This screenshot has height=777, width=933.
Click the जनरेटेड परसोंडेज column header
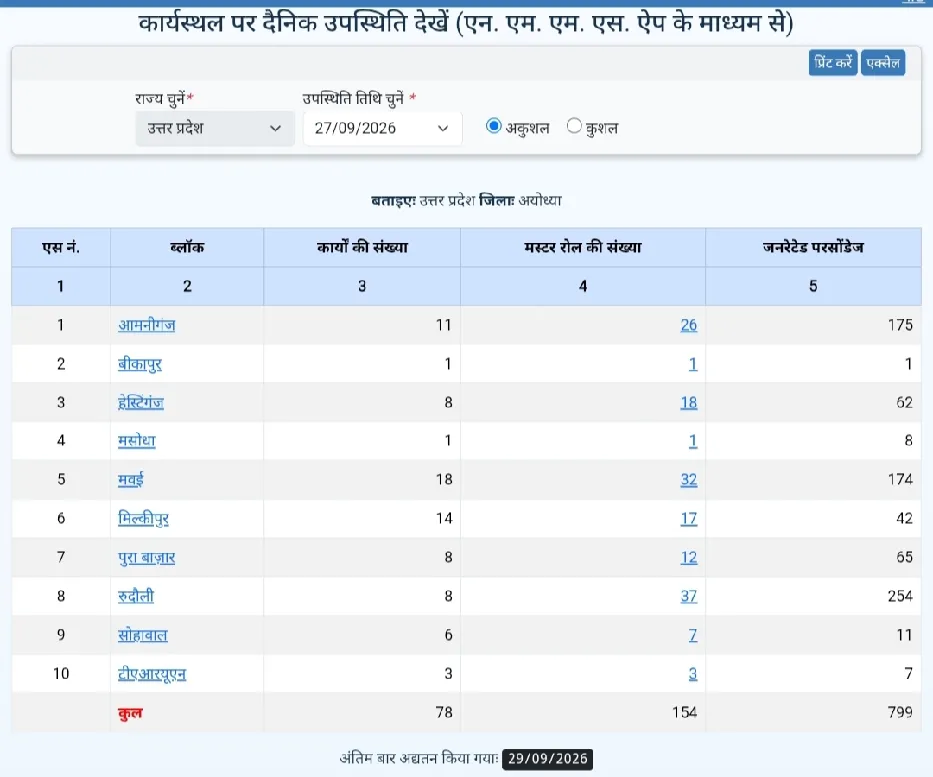[x=813, y=247]
